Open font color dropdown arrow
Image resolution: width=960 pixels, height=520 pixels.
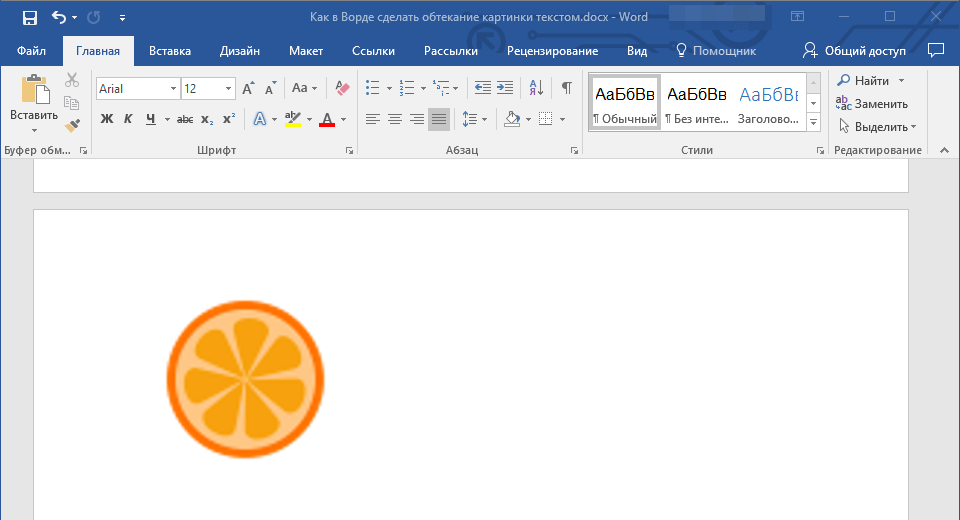343,119
